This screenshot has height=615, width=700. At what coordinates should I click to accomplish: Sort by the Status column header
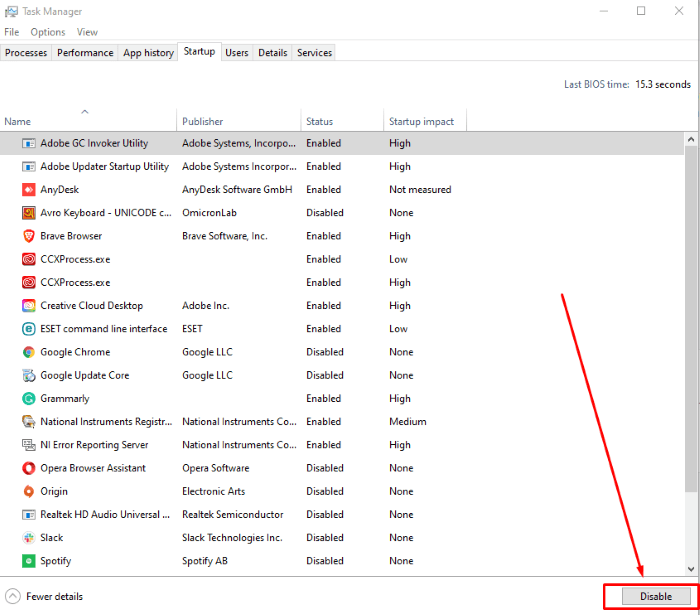(x=342, y=120)
